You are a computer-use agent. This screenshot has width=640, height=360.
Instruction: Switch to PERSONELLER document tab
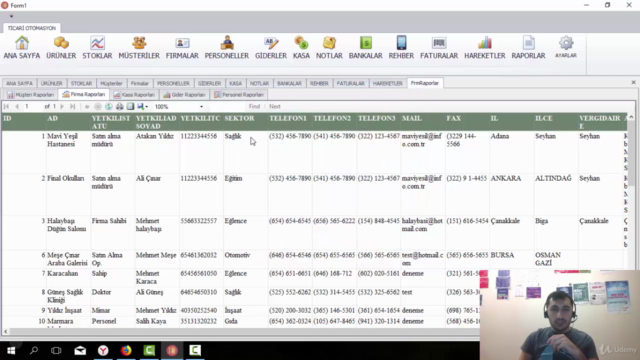tap(173, 83)
